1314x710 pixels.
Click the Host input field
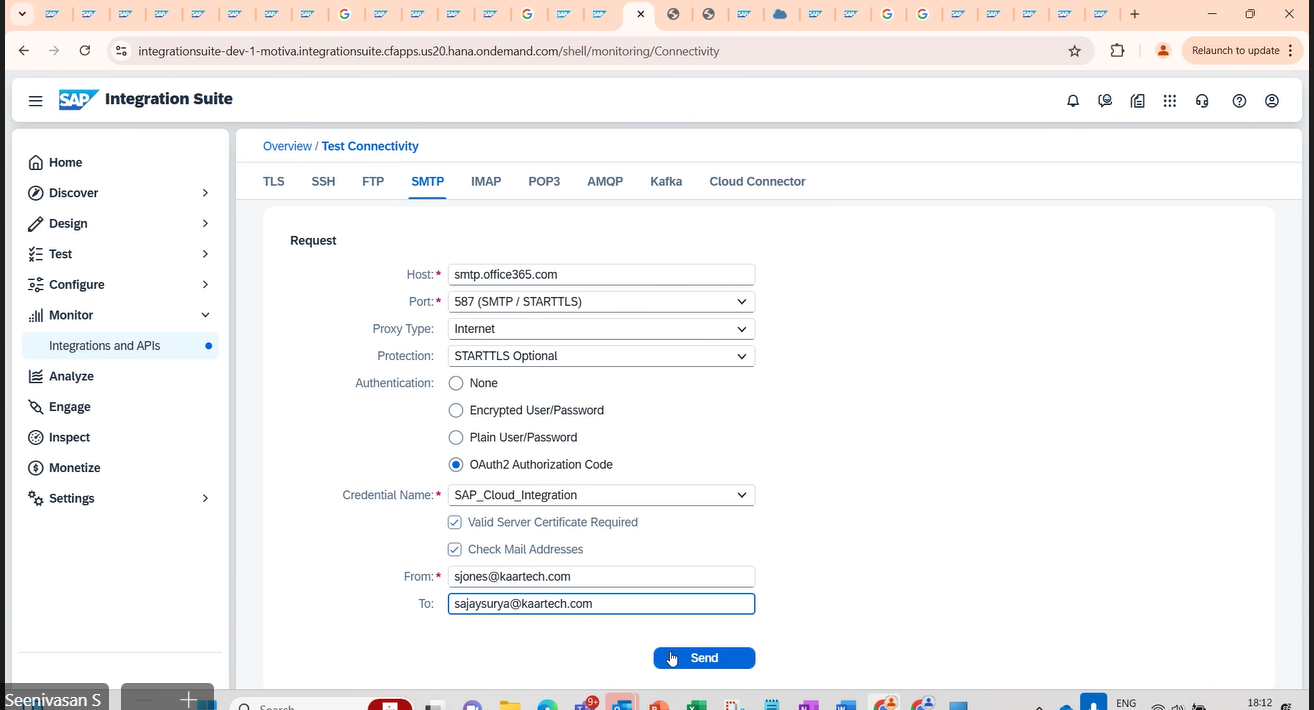601,275
